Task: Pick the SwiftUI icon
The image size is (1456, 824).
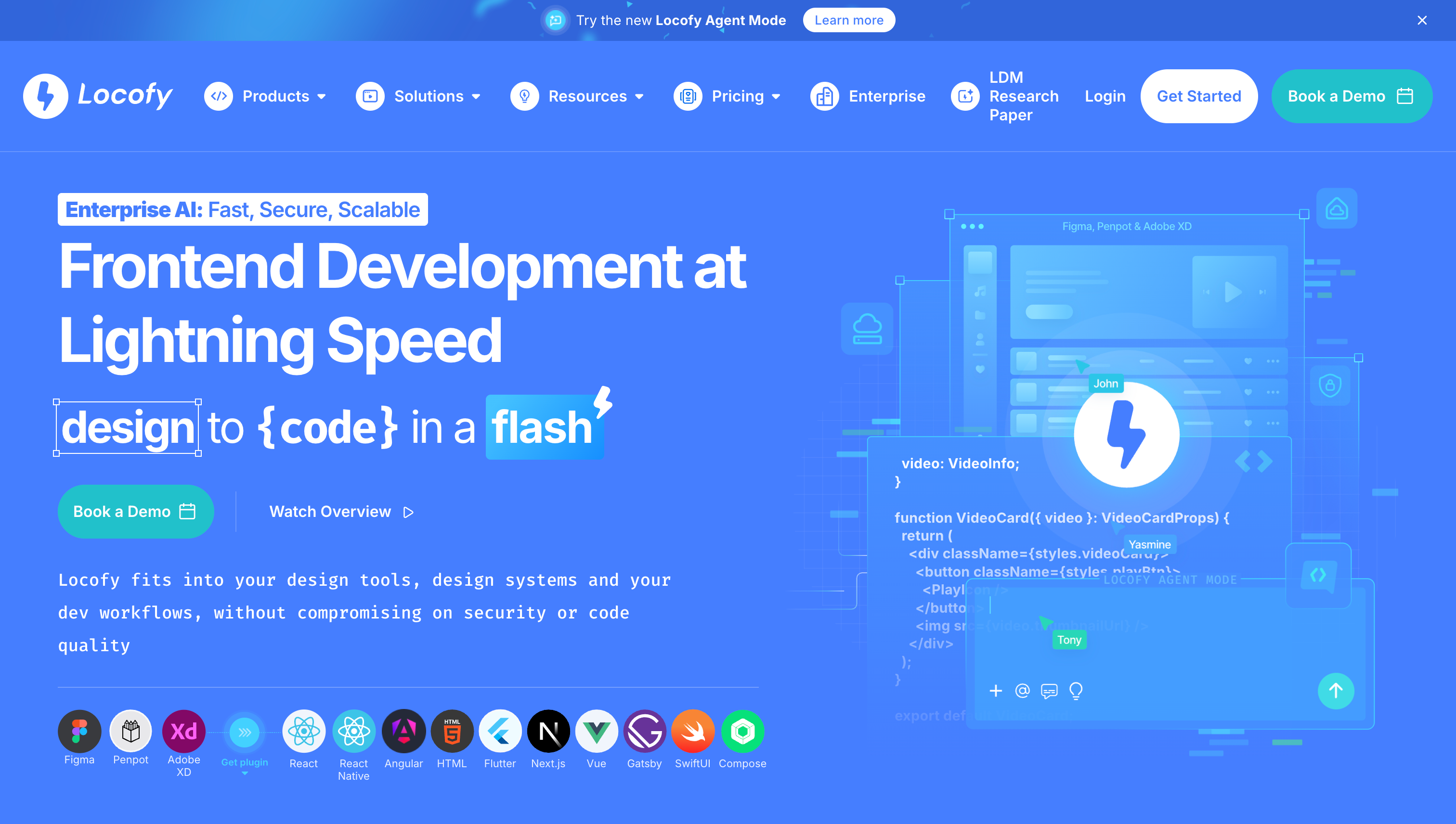Action: [x=692, y=731]
